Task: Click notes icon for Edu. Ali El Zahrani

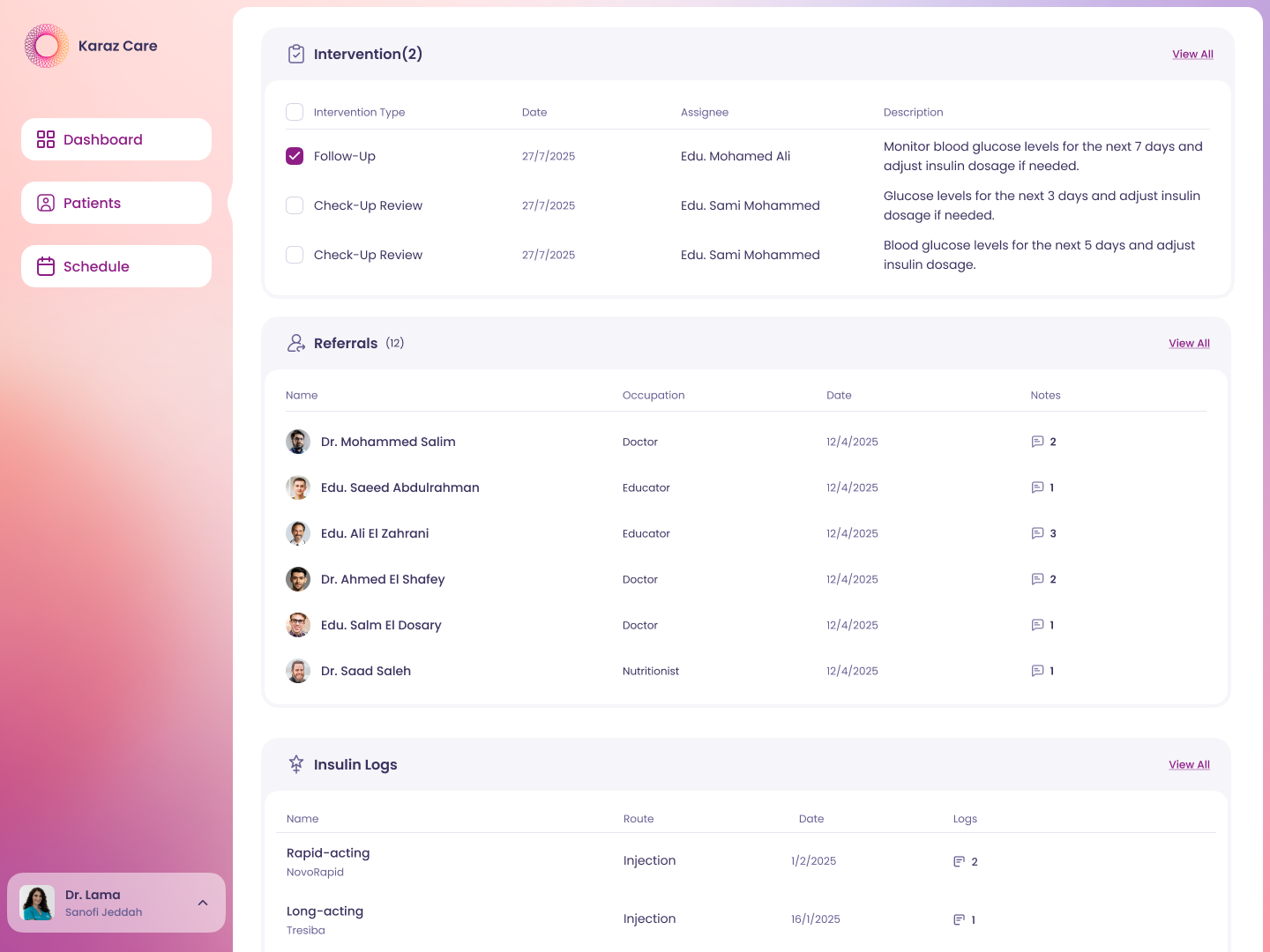Action: point(1037,533)
